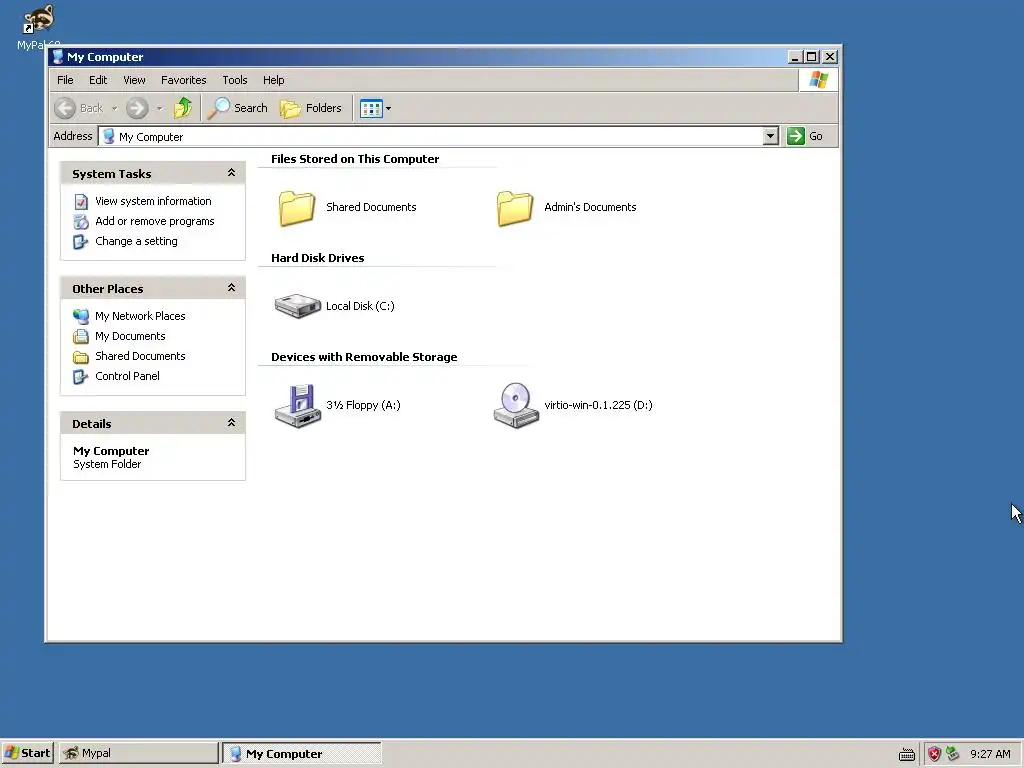1024x768 pixels.
Task: Select the virtio-win CD drive (D:) icon
Action: 516,406
